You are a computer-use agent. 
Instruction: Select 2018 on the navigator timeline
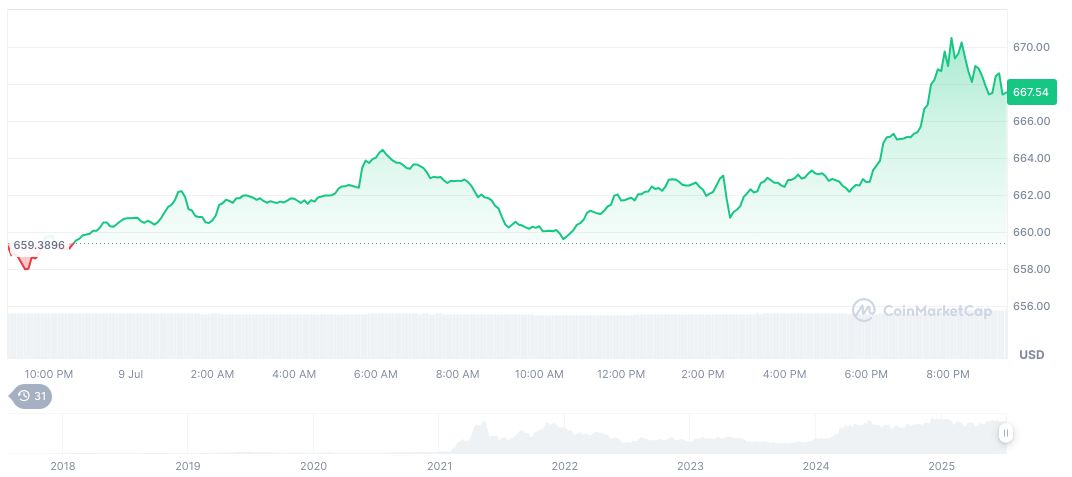[63, 466]
